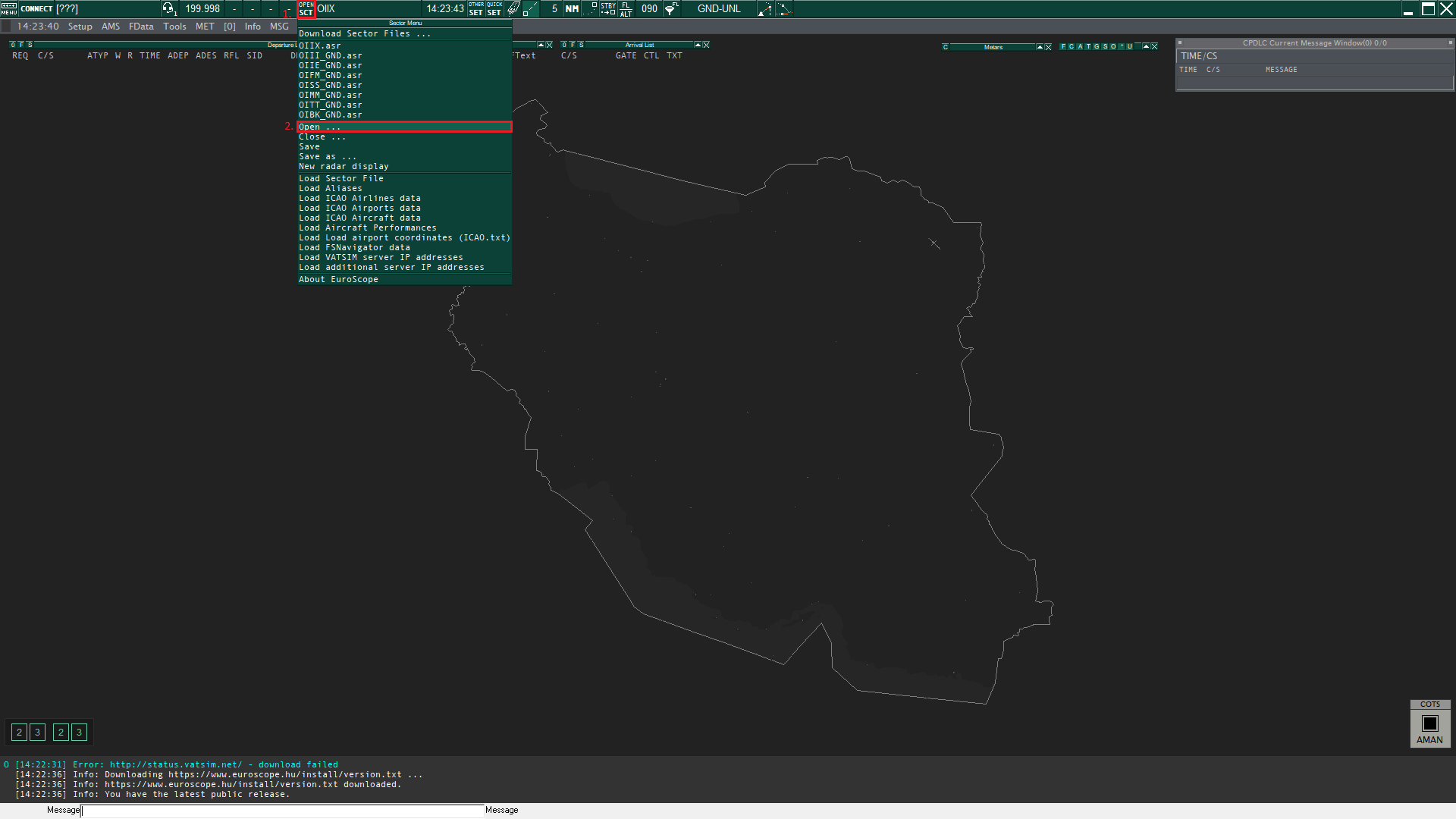Open the OTHER SET settings
Viewport: 1456px width, 819px height.
point(476,8)
